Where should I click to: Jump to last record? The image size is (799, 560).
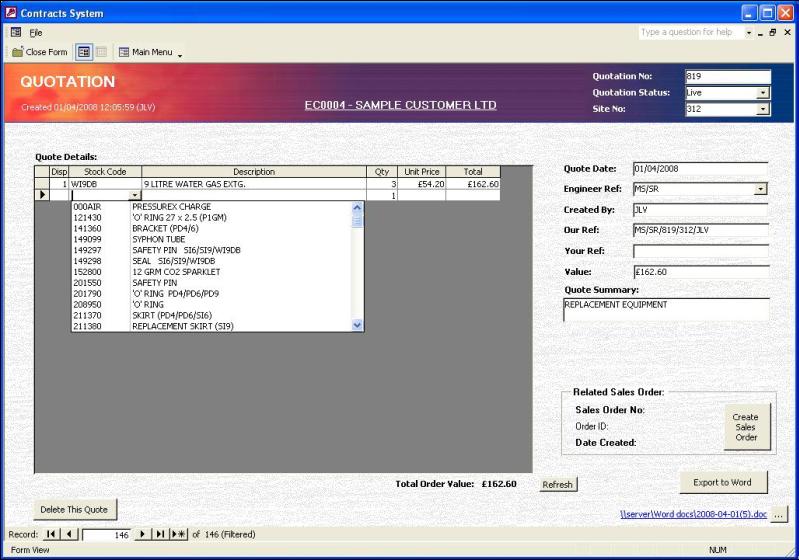pyautogui.click(x=159, y=535)
